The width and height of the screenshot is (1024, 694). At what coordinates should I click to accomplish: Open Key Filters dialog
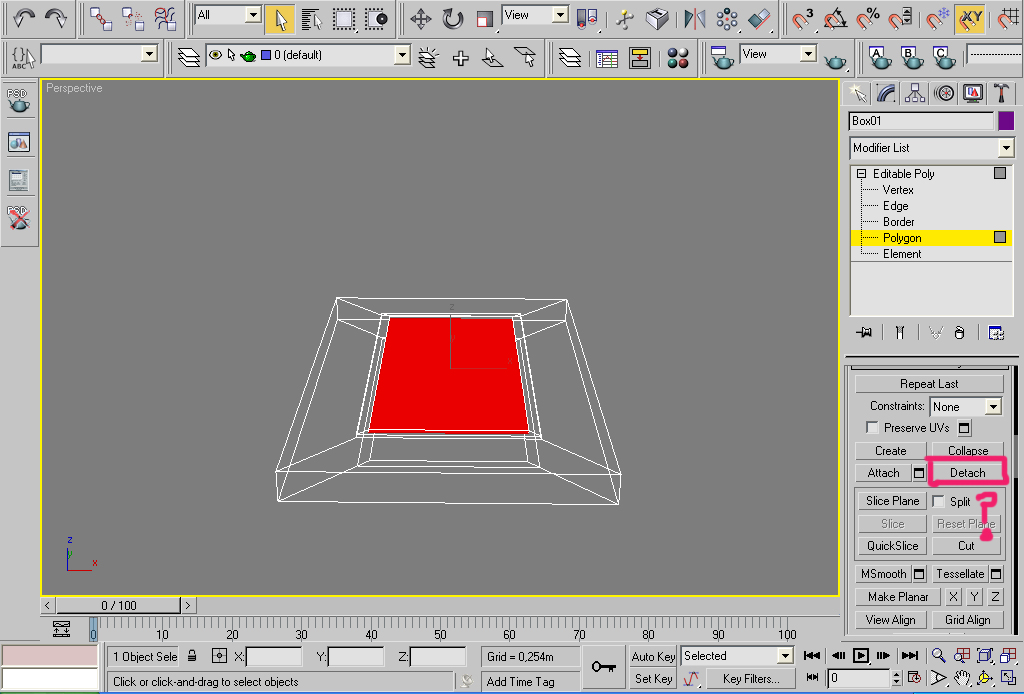751,679
